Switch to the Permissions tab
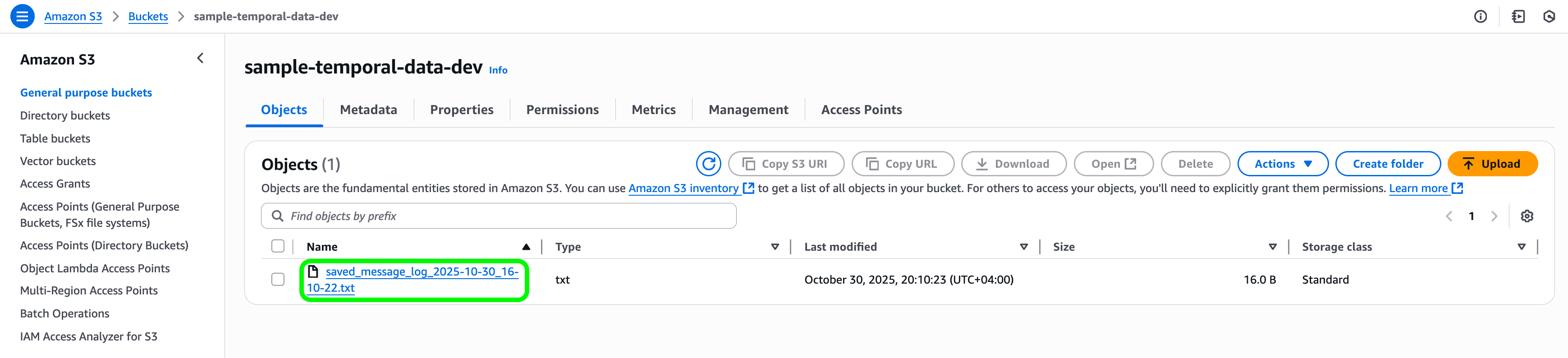Viewport: 1568px width, 358px height. (x=562, y=110)
